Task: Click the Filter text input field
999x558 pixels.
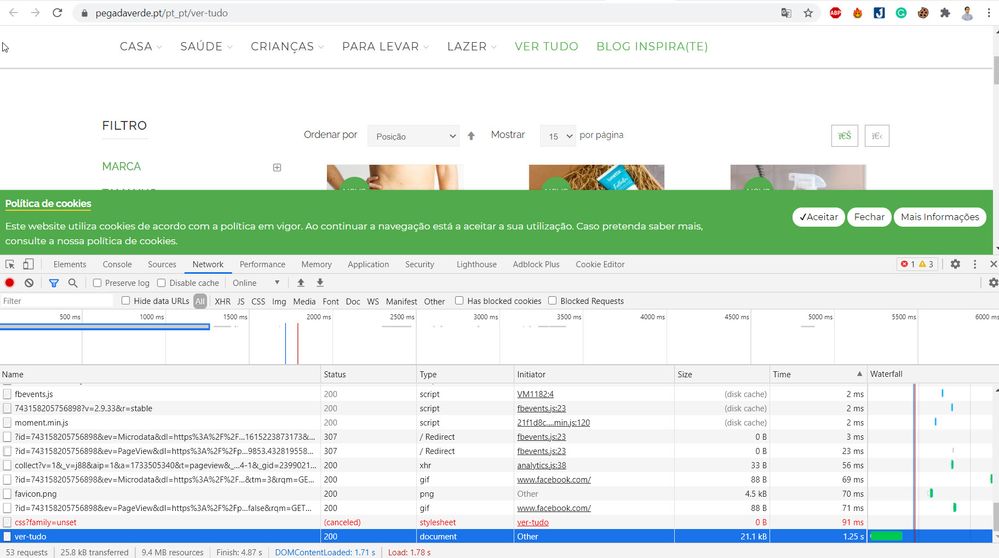Action: (x=58, y=301)
